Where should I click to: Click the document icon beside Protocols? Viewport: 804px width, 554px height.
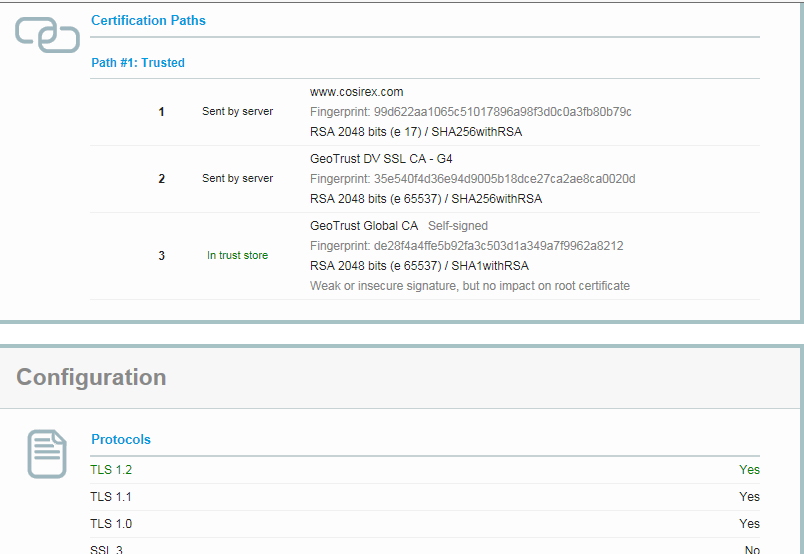(47, 454)
